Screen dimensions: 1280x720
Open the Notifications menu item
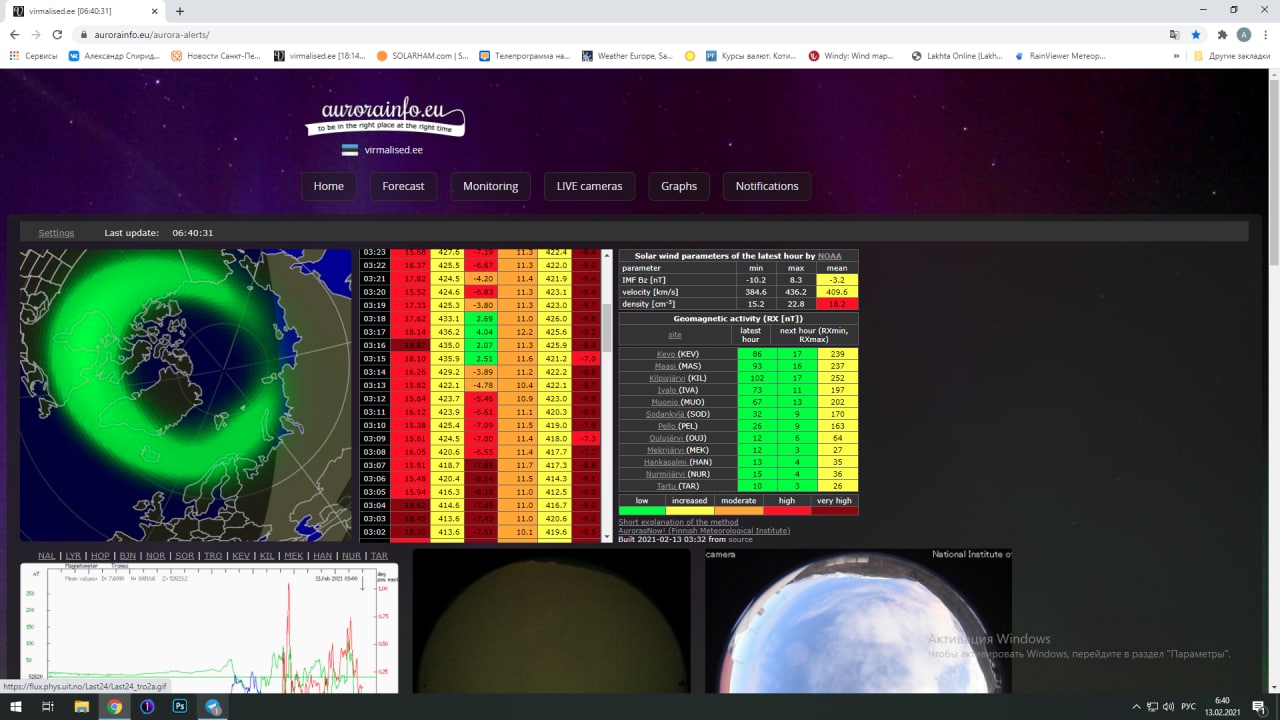767,186
